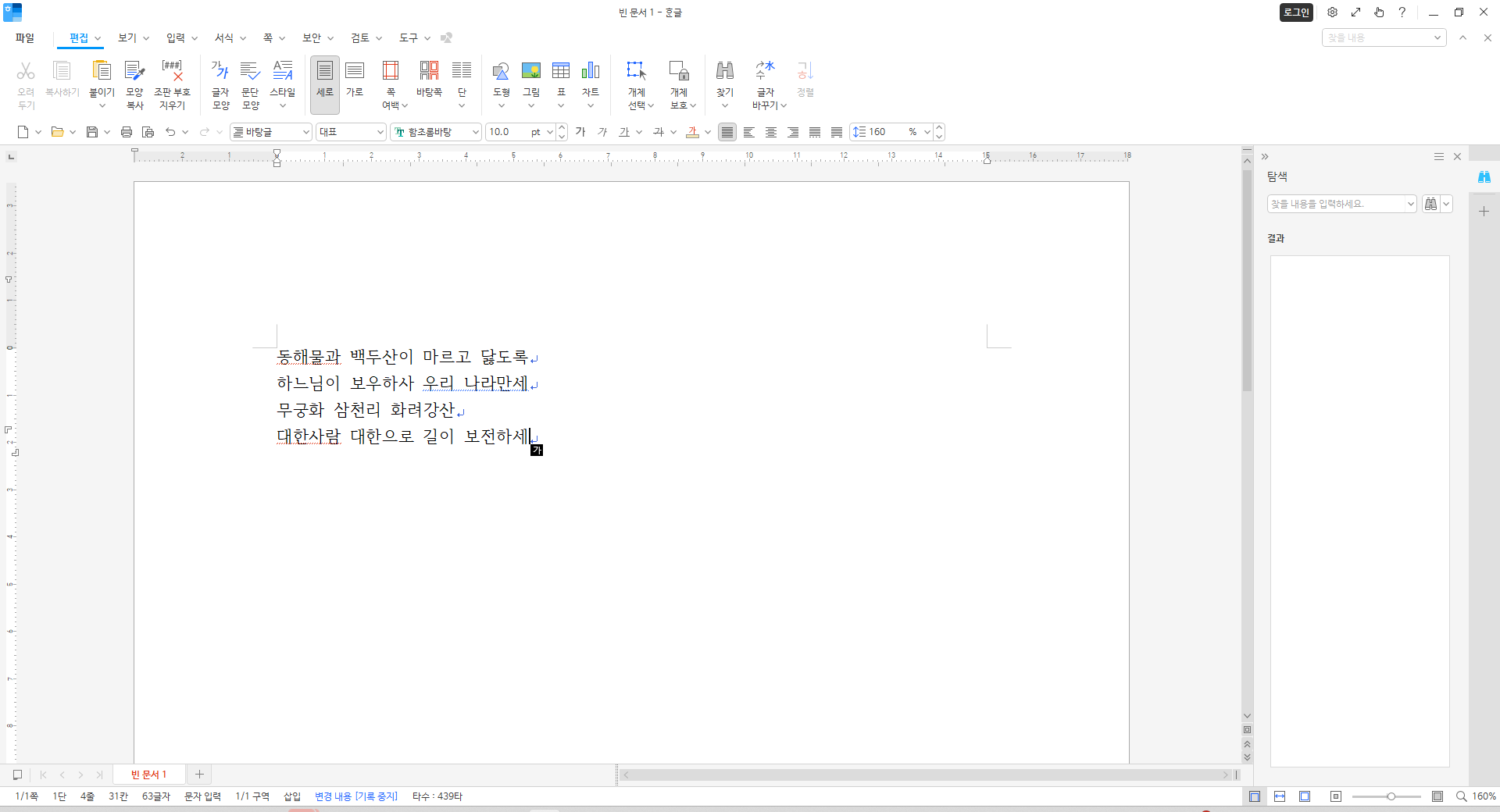1500x812 pixels.
Task: Open the 도구 menu
Action: point(409,37)
